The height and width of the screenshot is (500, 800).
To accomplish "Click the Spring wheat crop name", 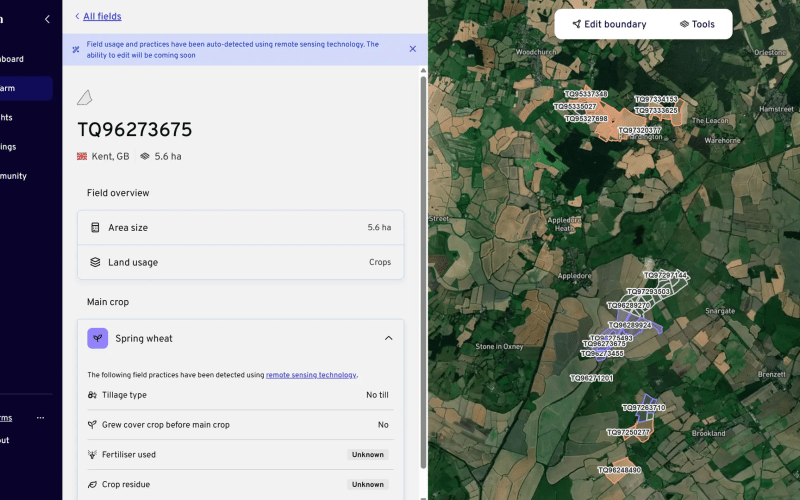I will click(144, 339).
